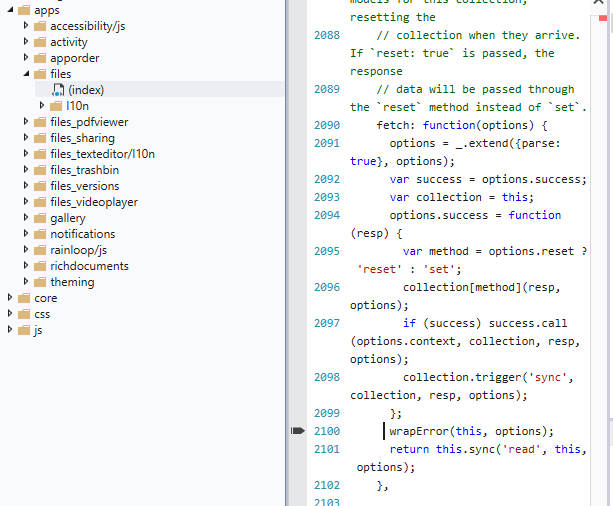This screenshot has width=613, height=506.
Task: Open the (index) file in files
Action: 86,90
